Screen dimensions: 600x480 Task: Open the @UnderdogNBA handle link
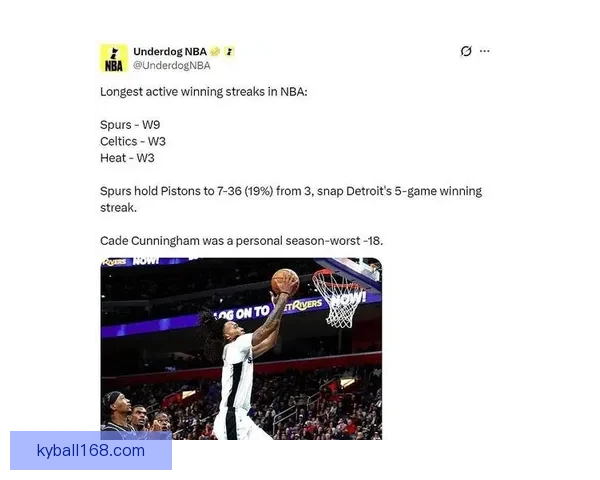tap(171, 65)
